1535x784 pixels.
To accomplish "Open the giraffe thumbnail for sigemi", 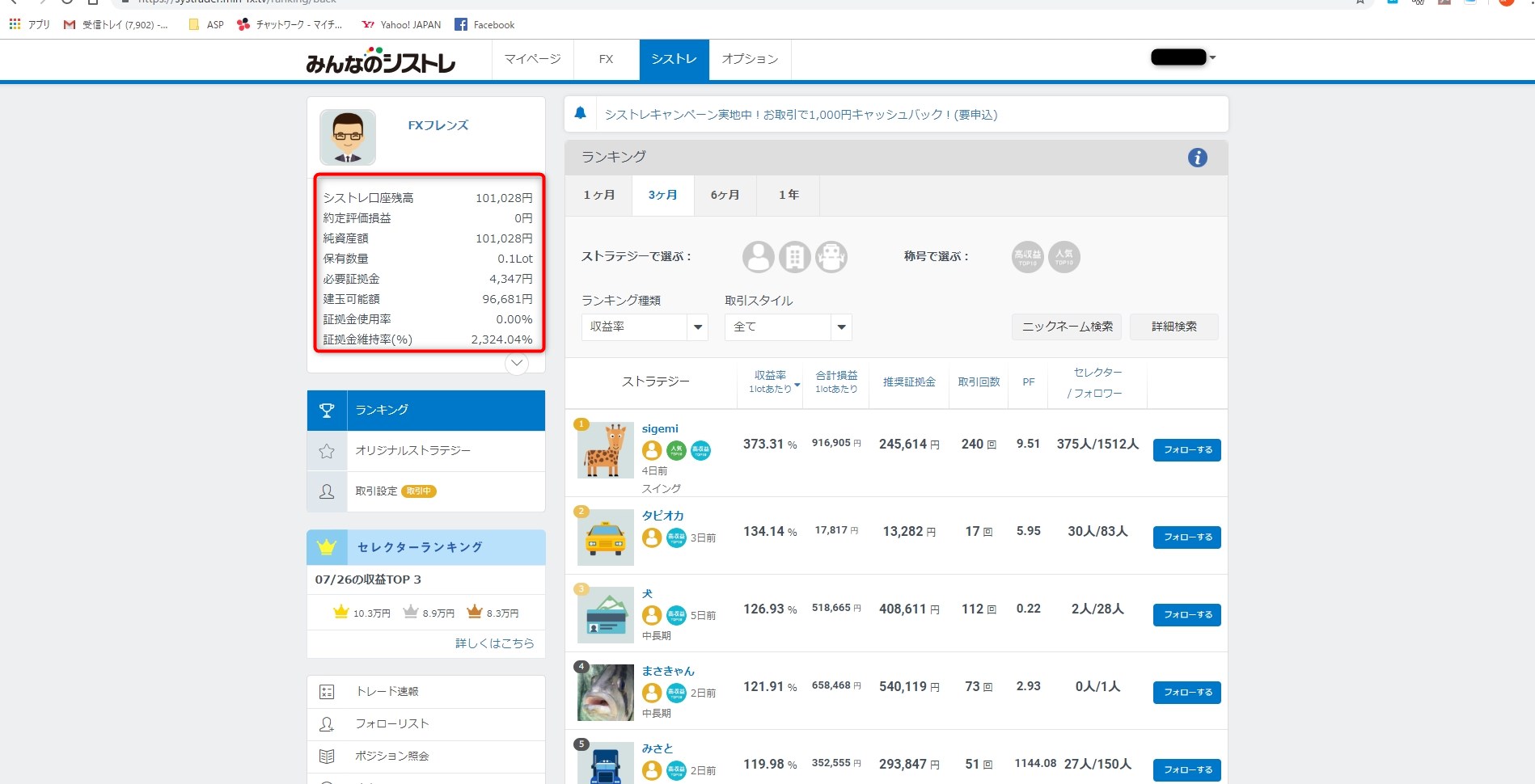I will [x=605, y=450].
